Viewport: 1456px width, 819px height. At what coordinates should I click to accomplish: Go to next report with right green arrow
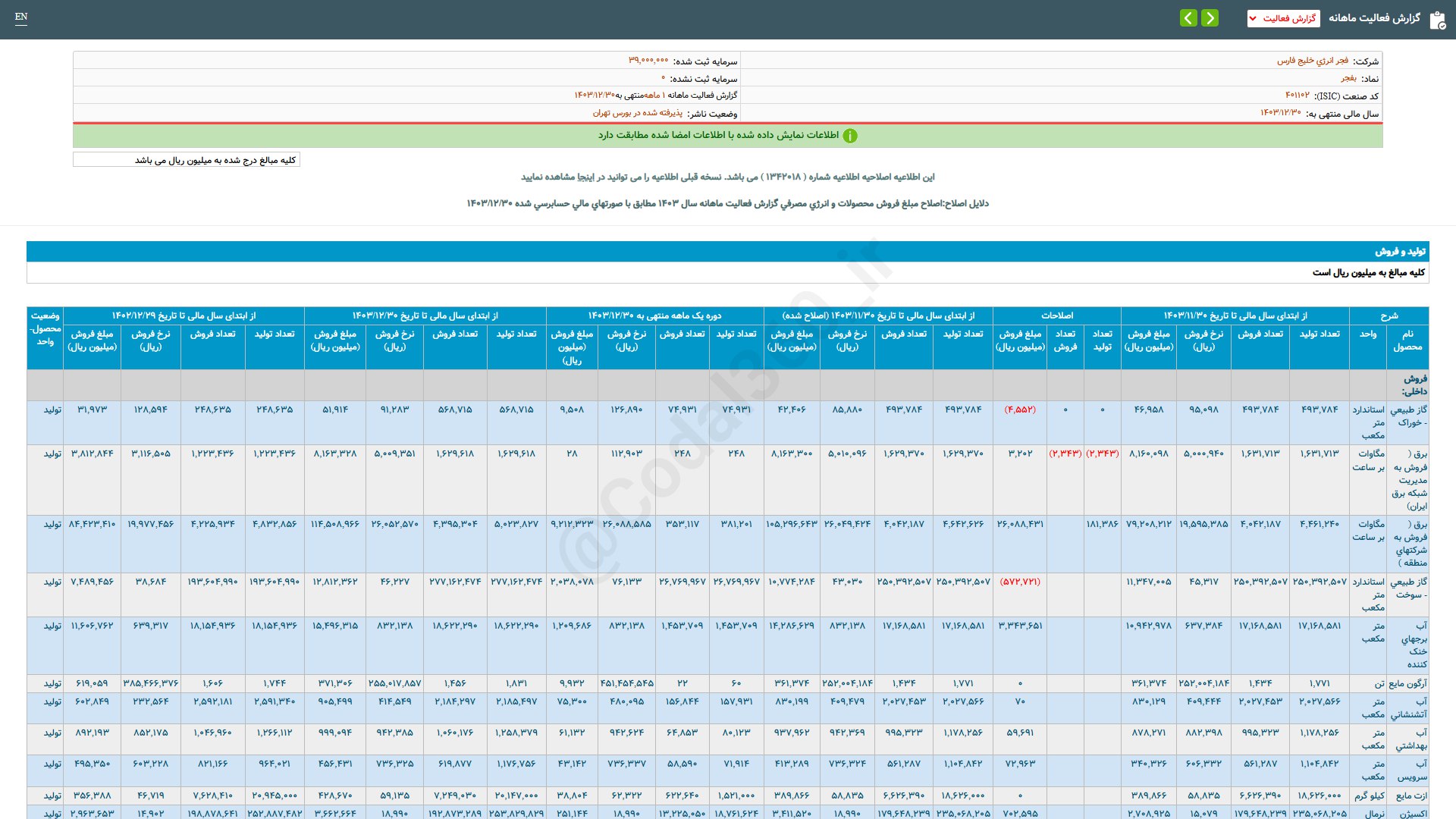[1210, 17]
